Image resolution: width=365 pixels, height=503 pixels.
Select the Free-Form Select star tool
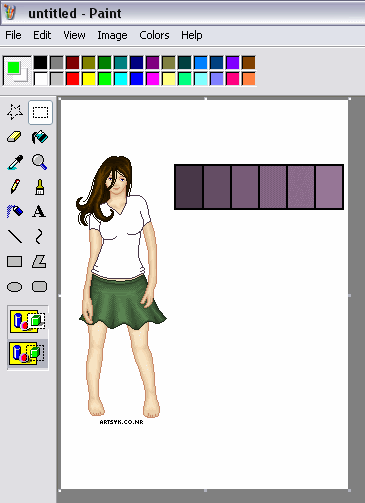coord(15,112)
